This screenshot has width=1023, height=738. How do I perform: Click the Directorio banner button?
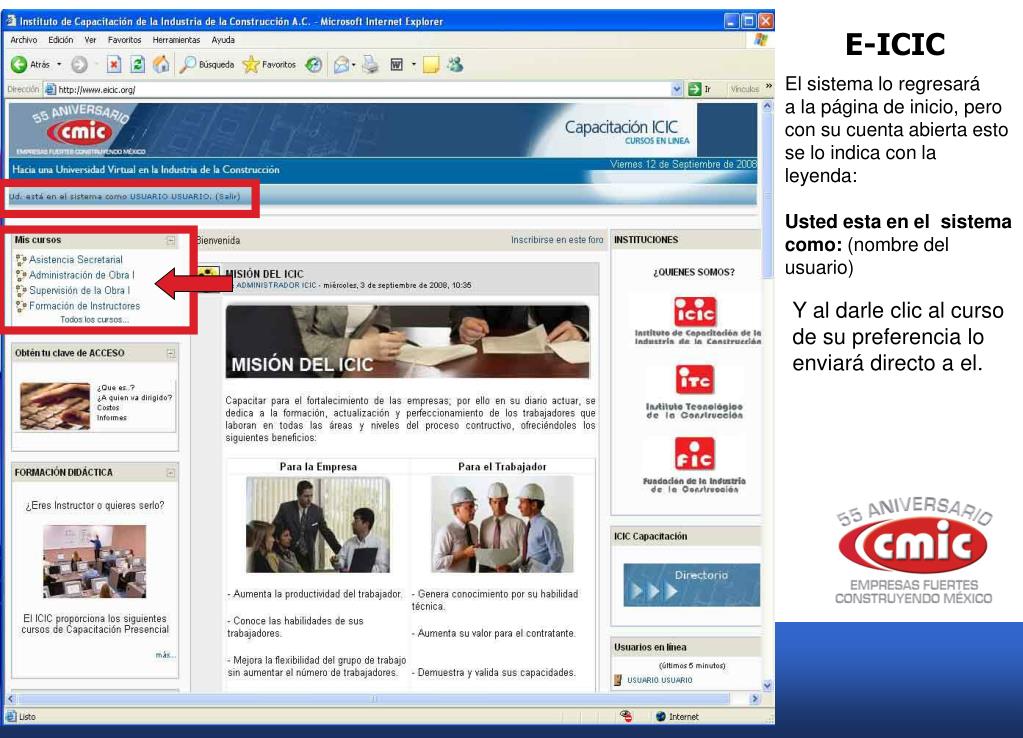click(x=692, y=585)
